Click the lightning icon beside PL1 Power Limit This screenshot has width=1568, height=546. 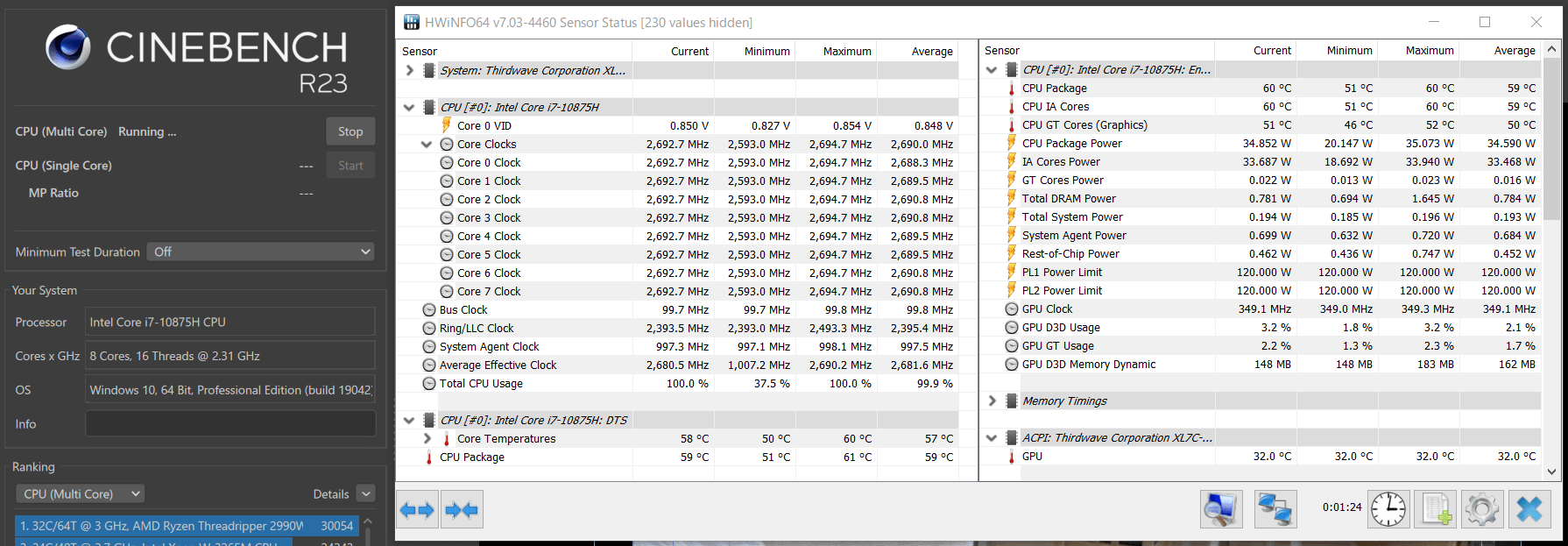[x=1012, y=272]
